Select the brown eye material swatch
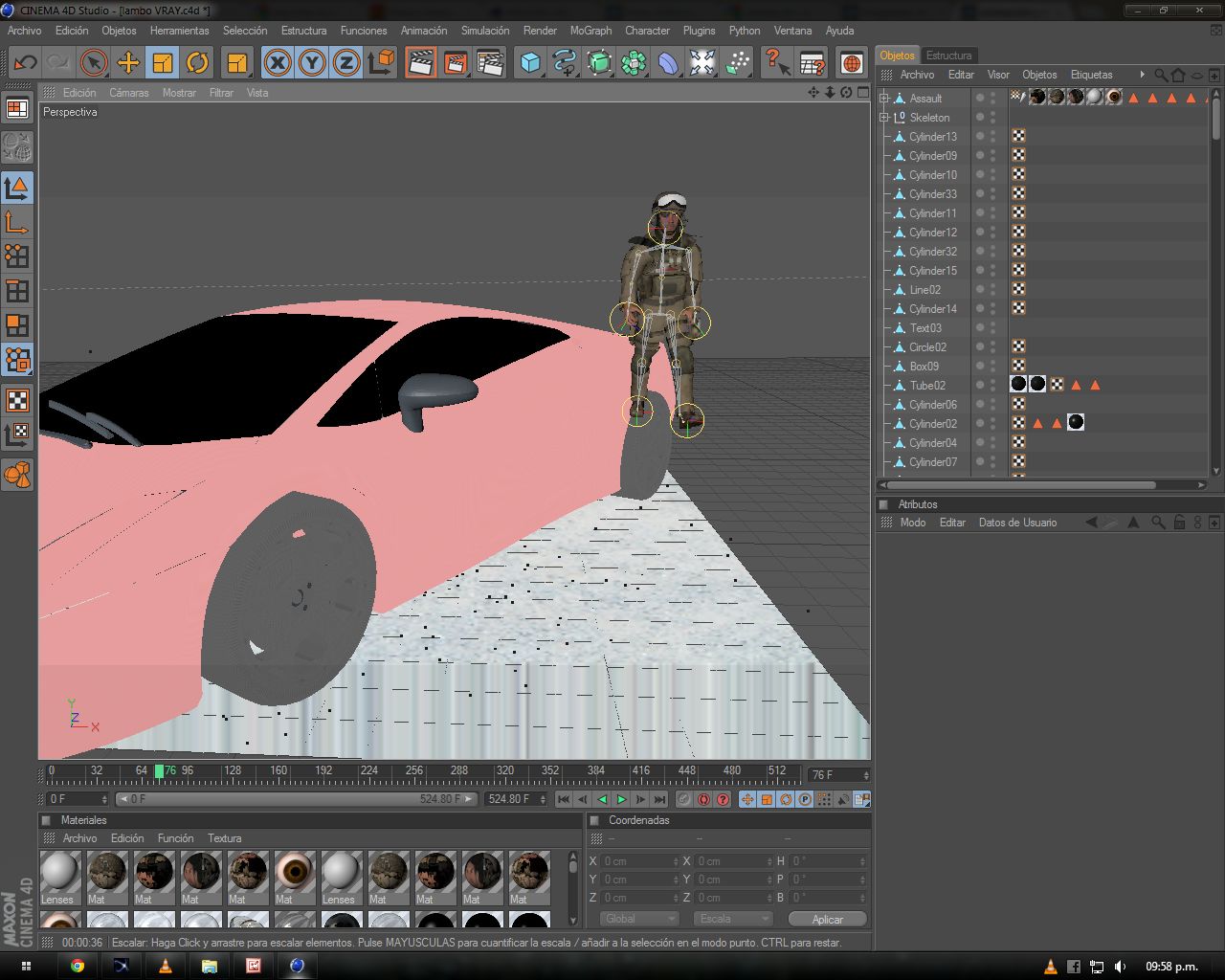This screenshot has height=980, width=1225. [x=295, y=872]
